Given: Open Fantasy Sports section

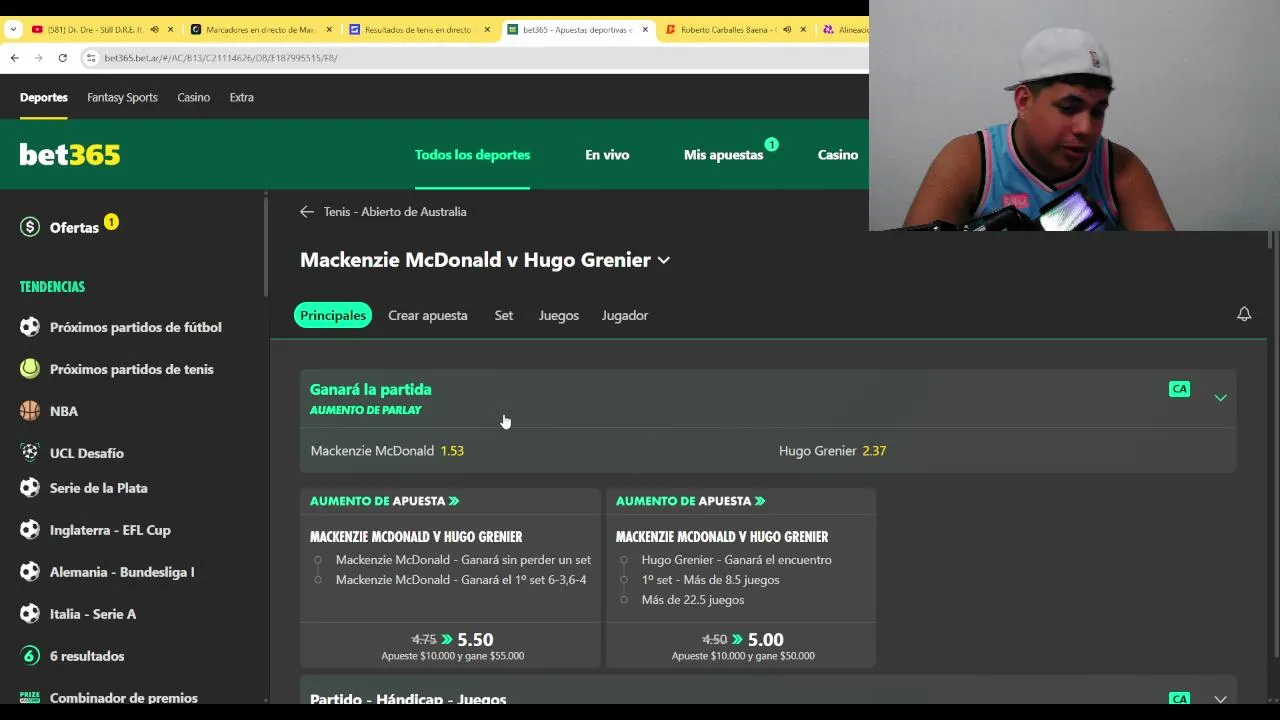Looking at the screenshot, I should tap(122, 97).
